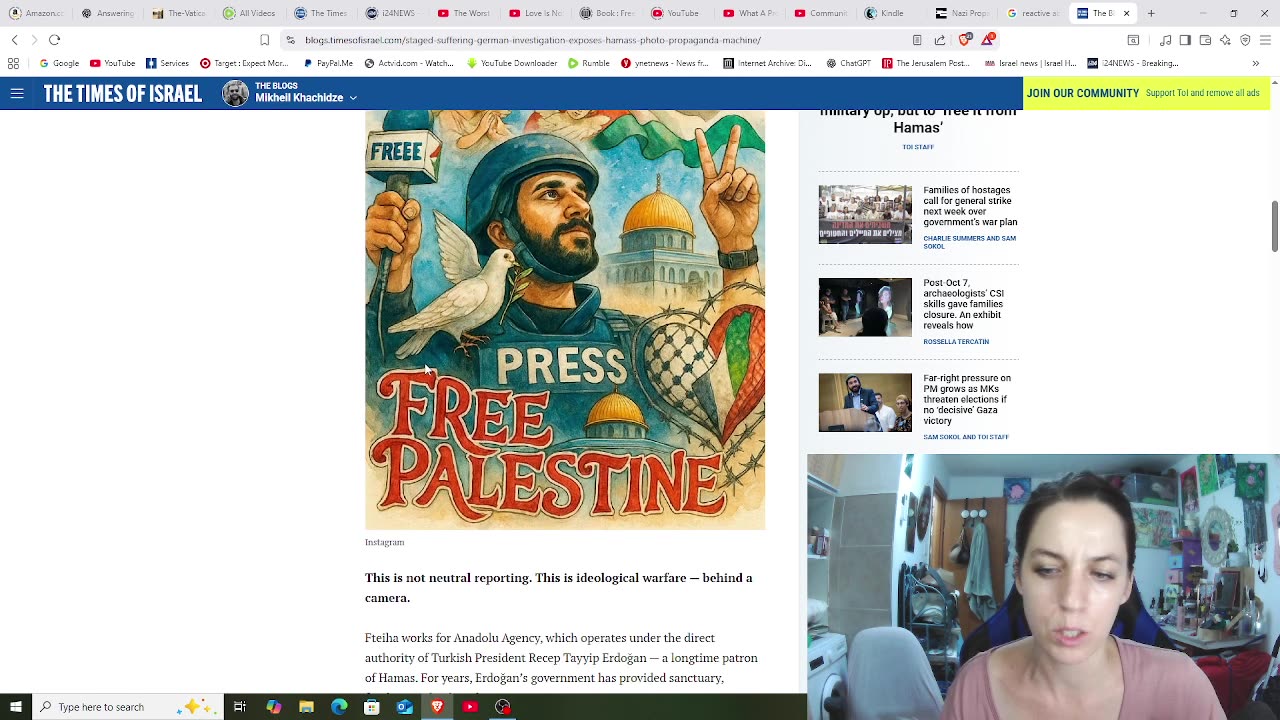
Task: Open the far-right pressure on PM article
Action: pos(967,399)
